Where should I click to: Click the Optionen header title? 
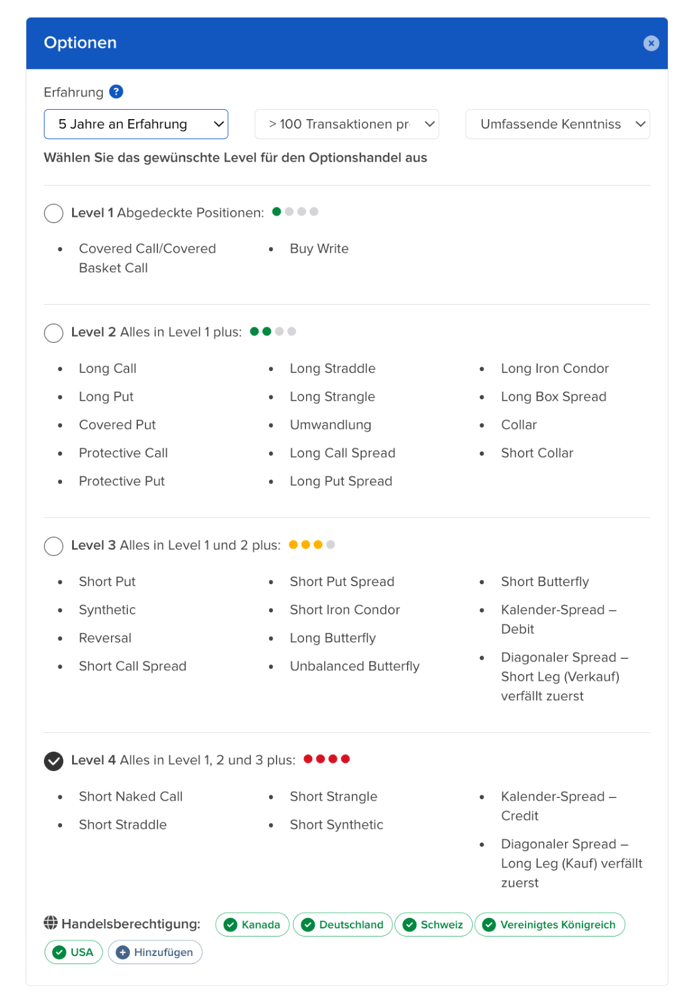click(80, 43)
